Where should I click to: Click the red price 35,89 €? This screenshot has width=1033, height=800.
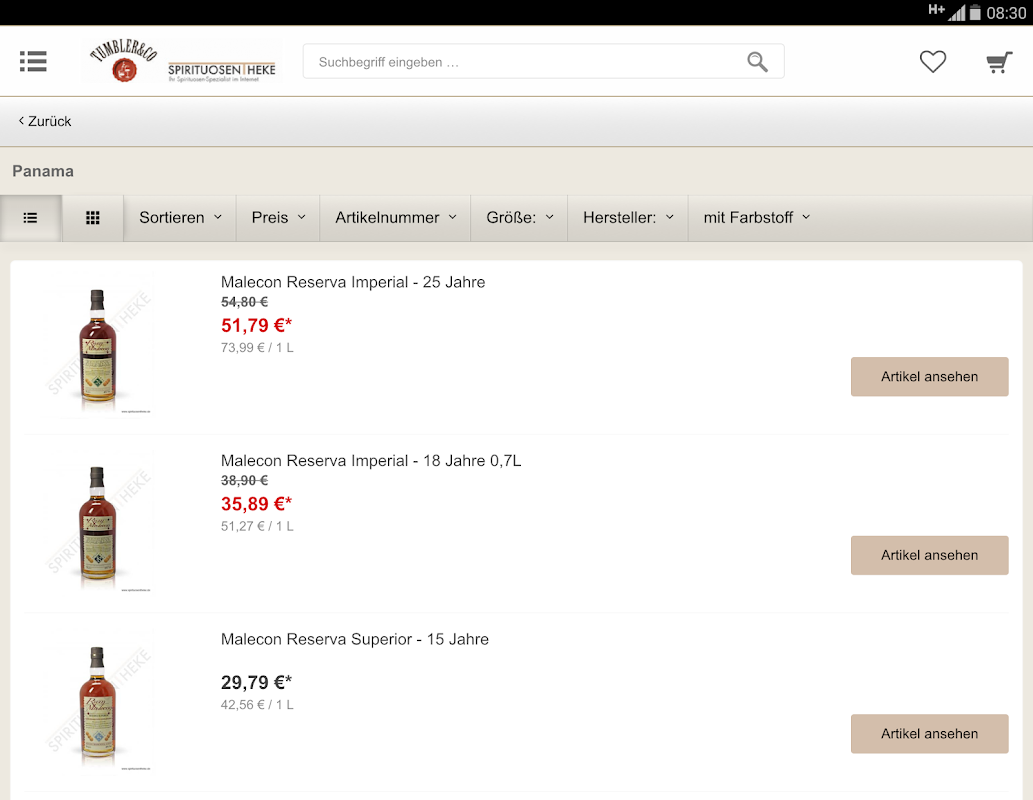tap(256, 504)
